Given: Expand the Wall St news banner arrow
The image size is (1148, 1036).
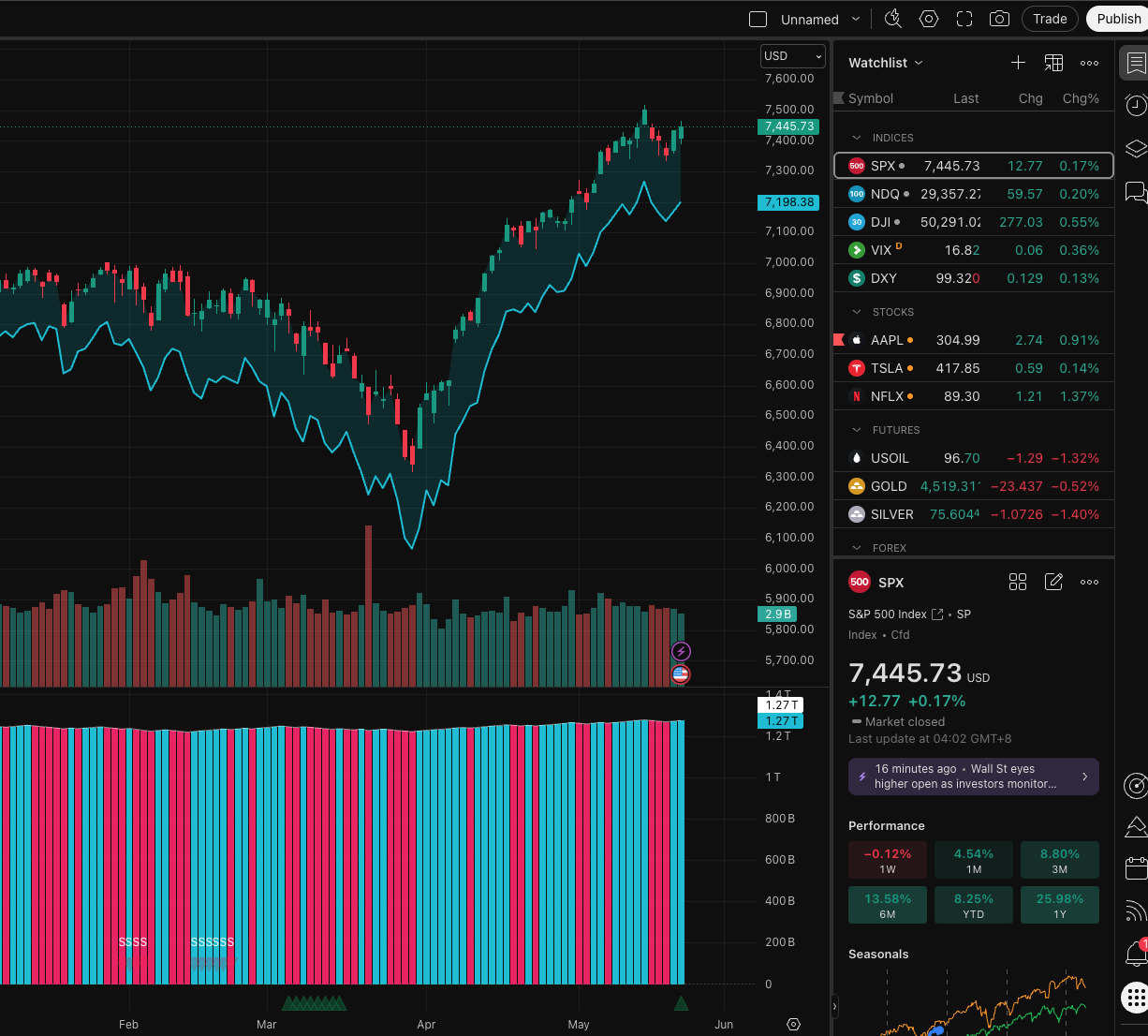Looking at the screenshot, I should [x=1085, y=777].
